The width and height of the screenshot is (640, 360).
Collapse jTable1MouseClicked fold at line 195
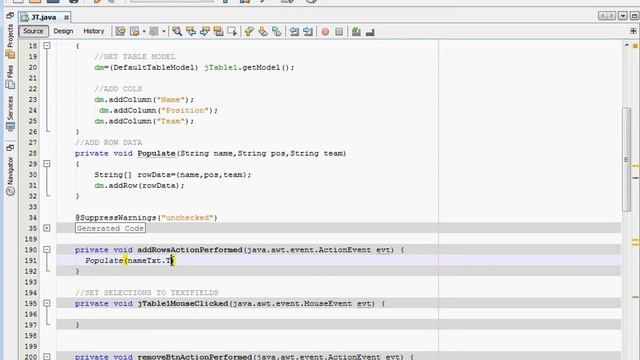[x=47, y=303]
